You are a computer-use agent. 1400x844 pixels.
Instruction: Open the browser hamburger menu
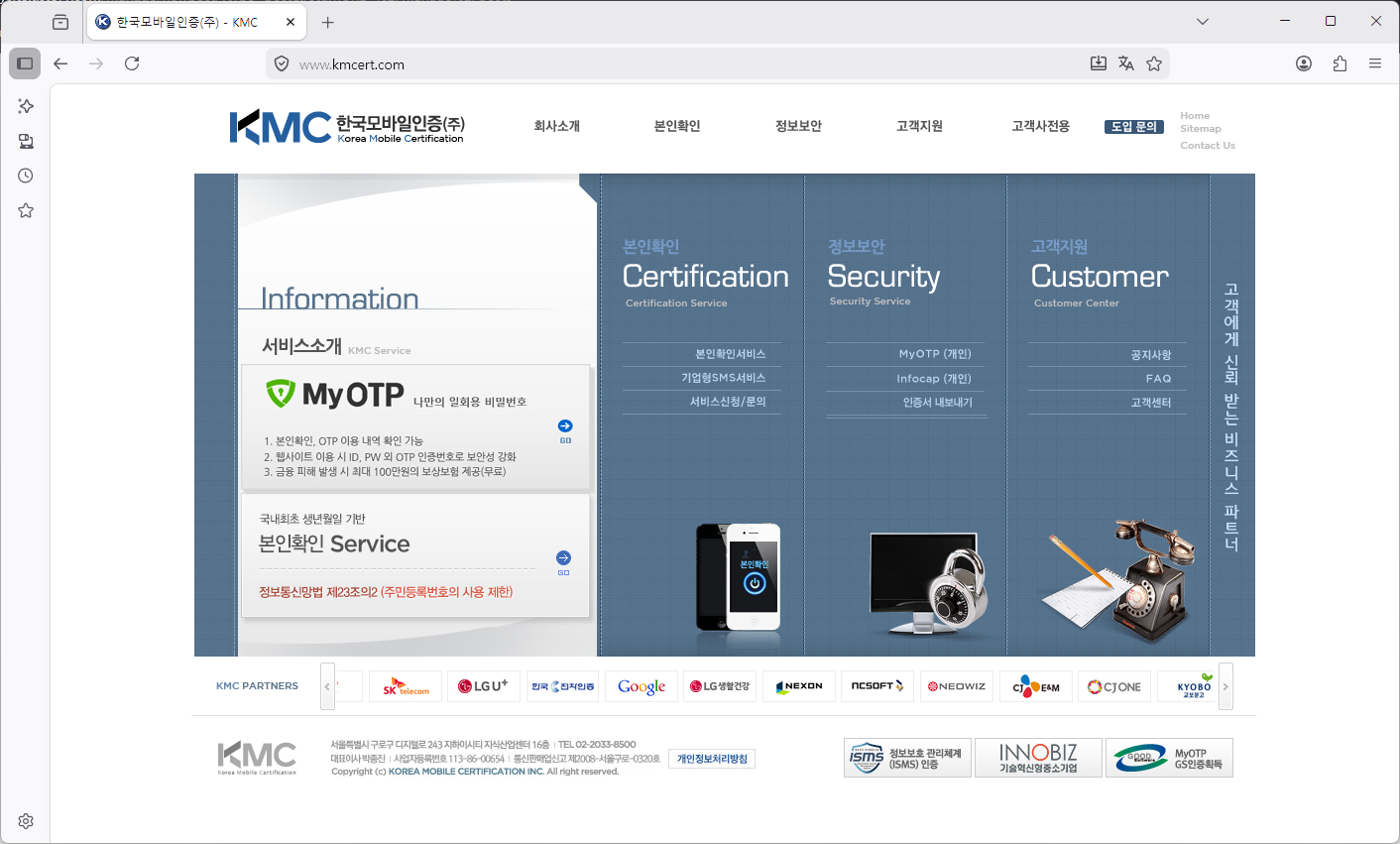click(1375, 63)
